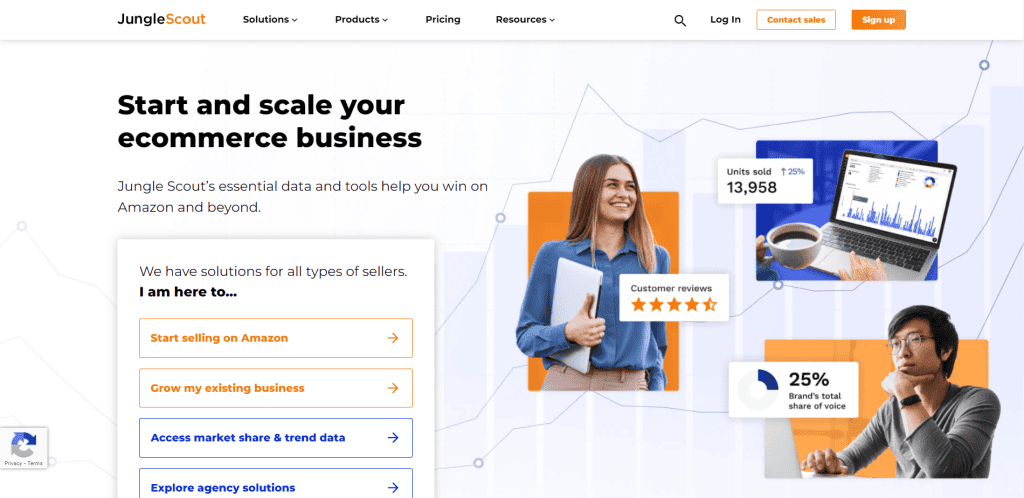Viewport: 1024px width, 498px height.
Task: Click the reCAPTCHA badge icon
Action: pyautogui.click(x=24, y=447)
